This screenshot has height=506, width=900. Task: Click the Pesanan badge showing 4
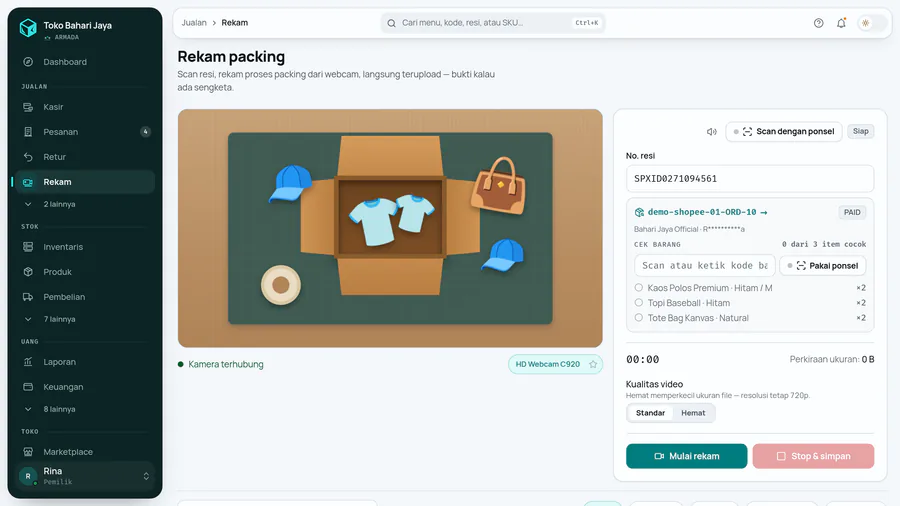click(145, 132)
